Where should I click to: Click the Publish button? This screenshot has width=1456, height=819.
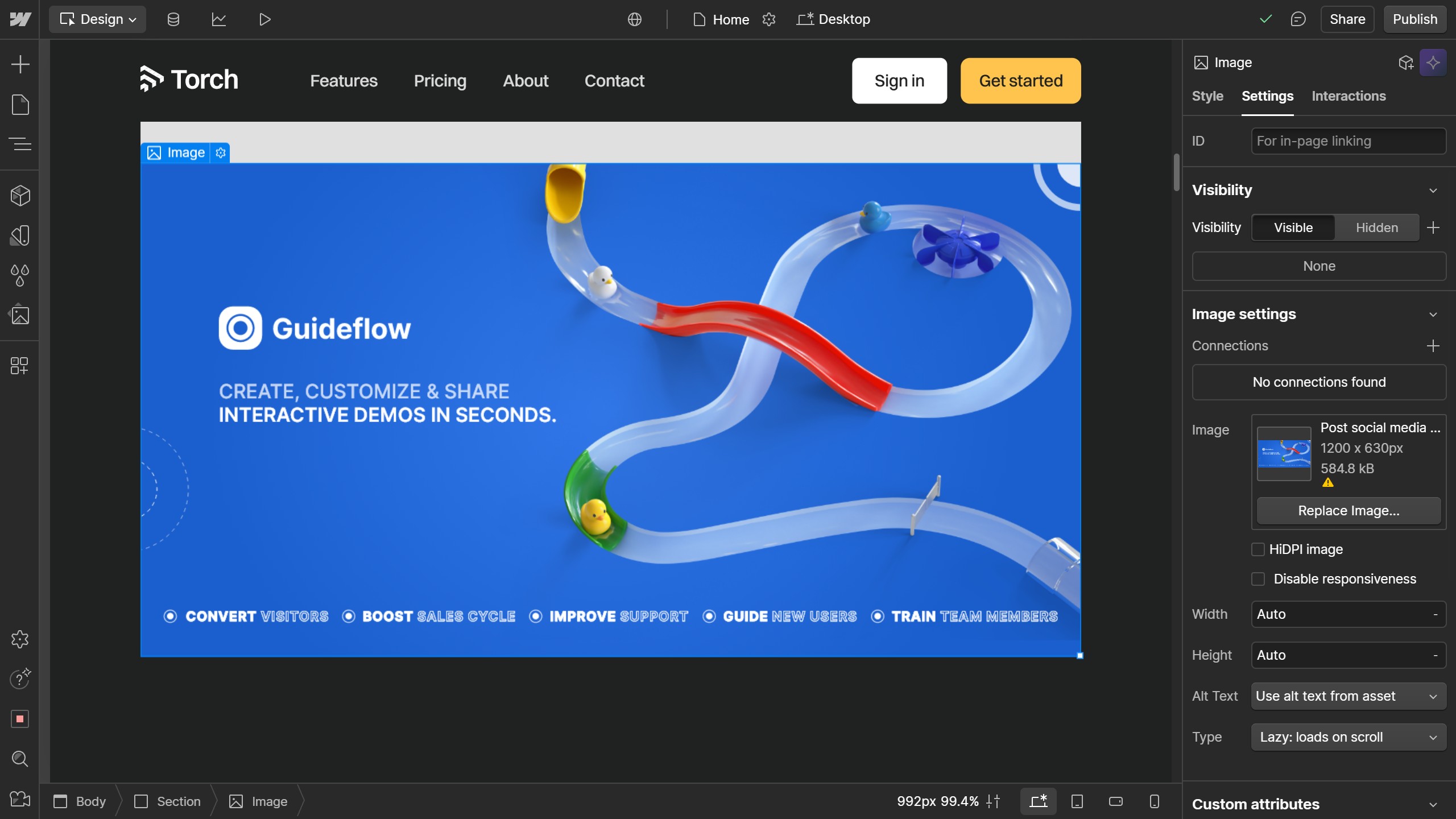coord(1414,19)
